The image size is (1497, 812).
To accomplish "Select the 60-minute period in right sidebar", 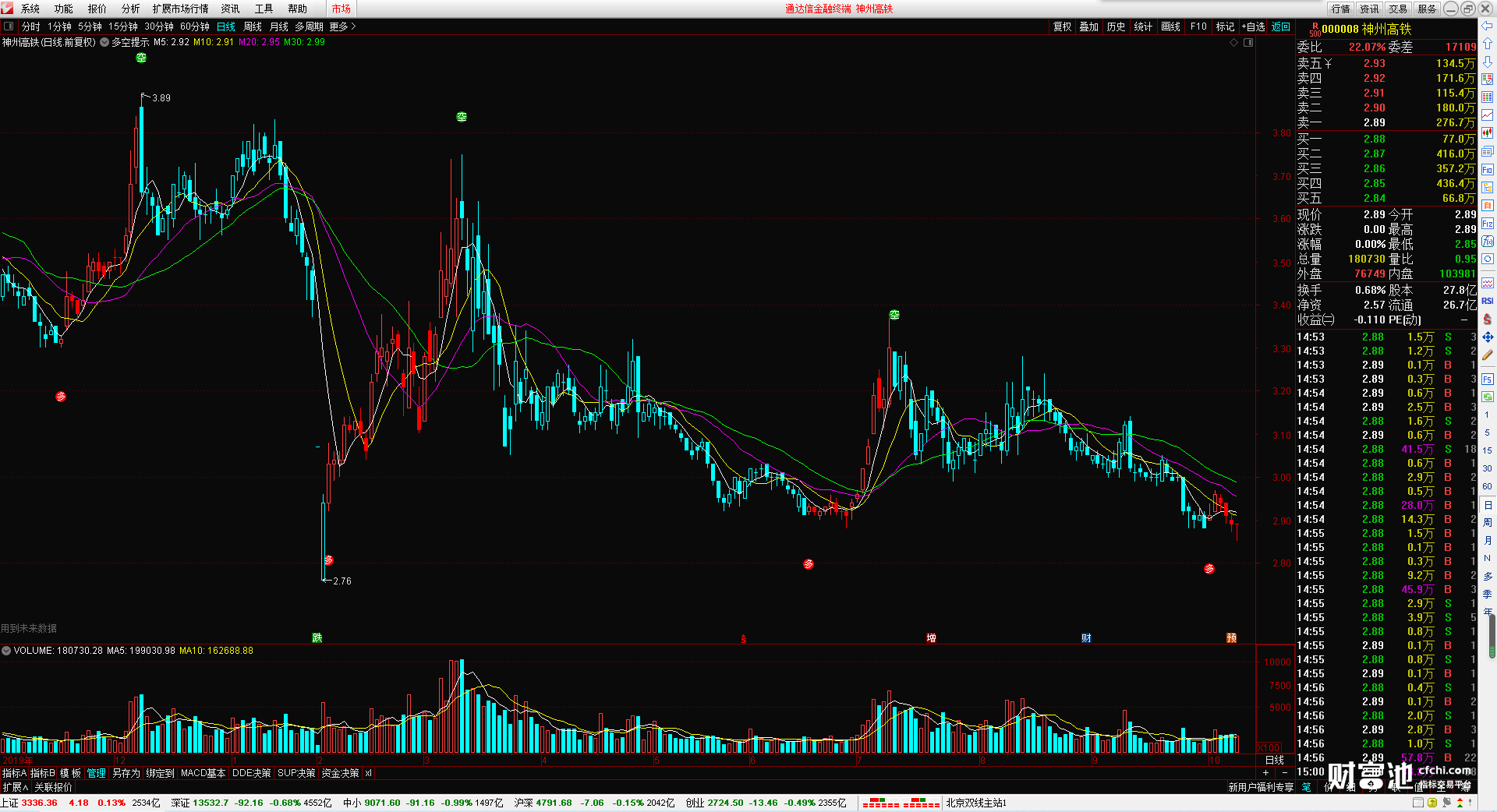I will tap(1487, 486).
